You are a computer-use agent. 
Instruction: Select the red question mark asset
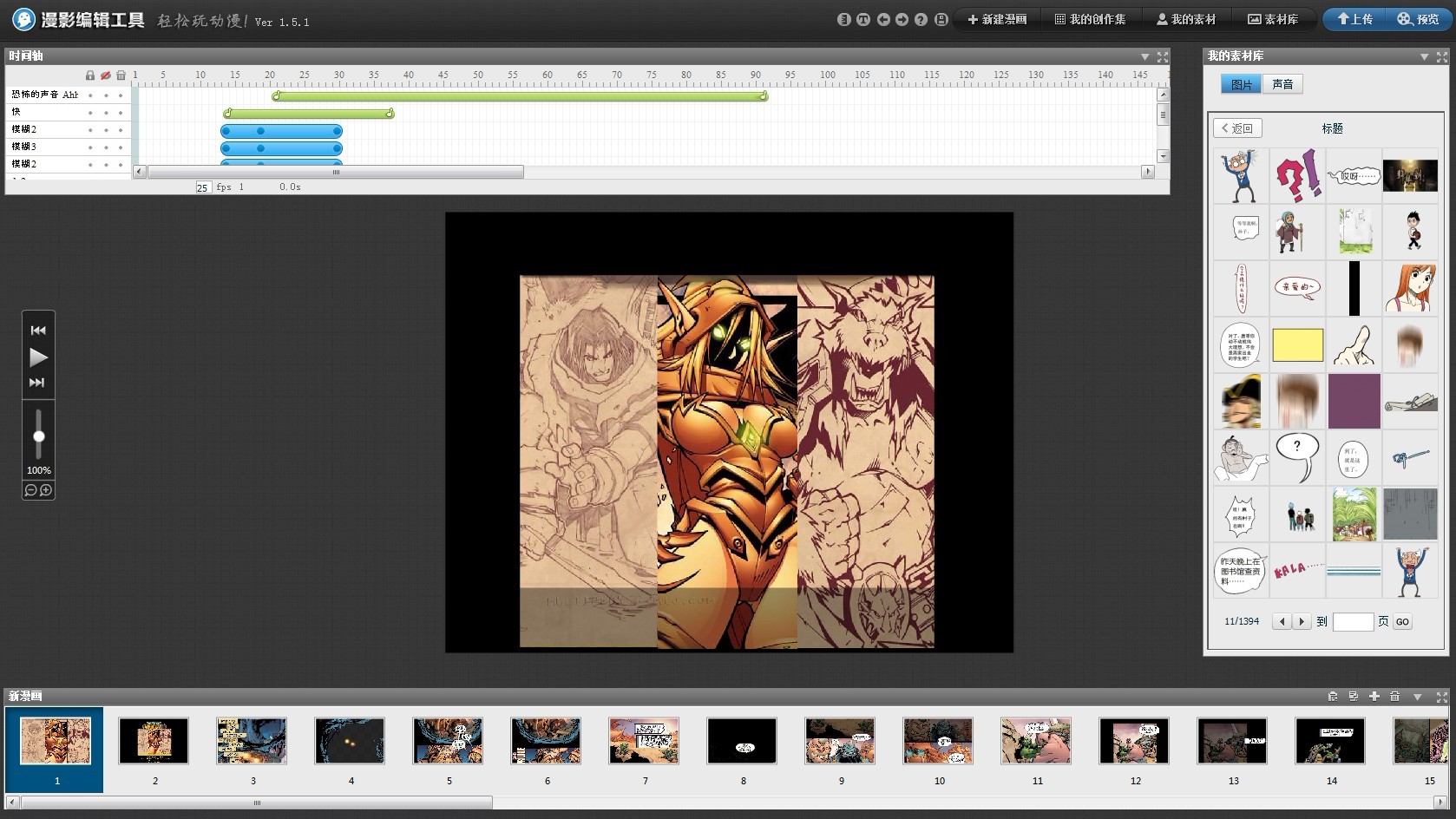tap(1297, 176)
